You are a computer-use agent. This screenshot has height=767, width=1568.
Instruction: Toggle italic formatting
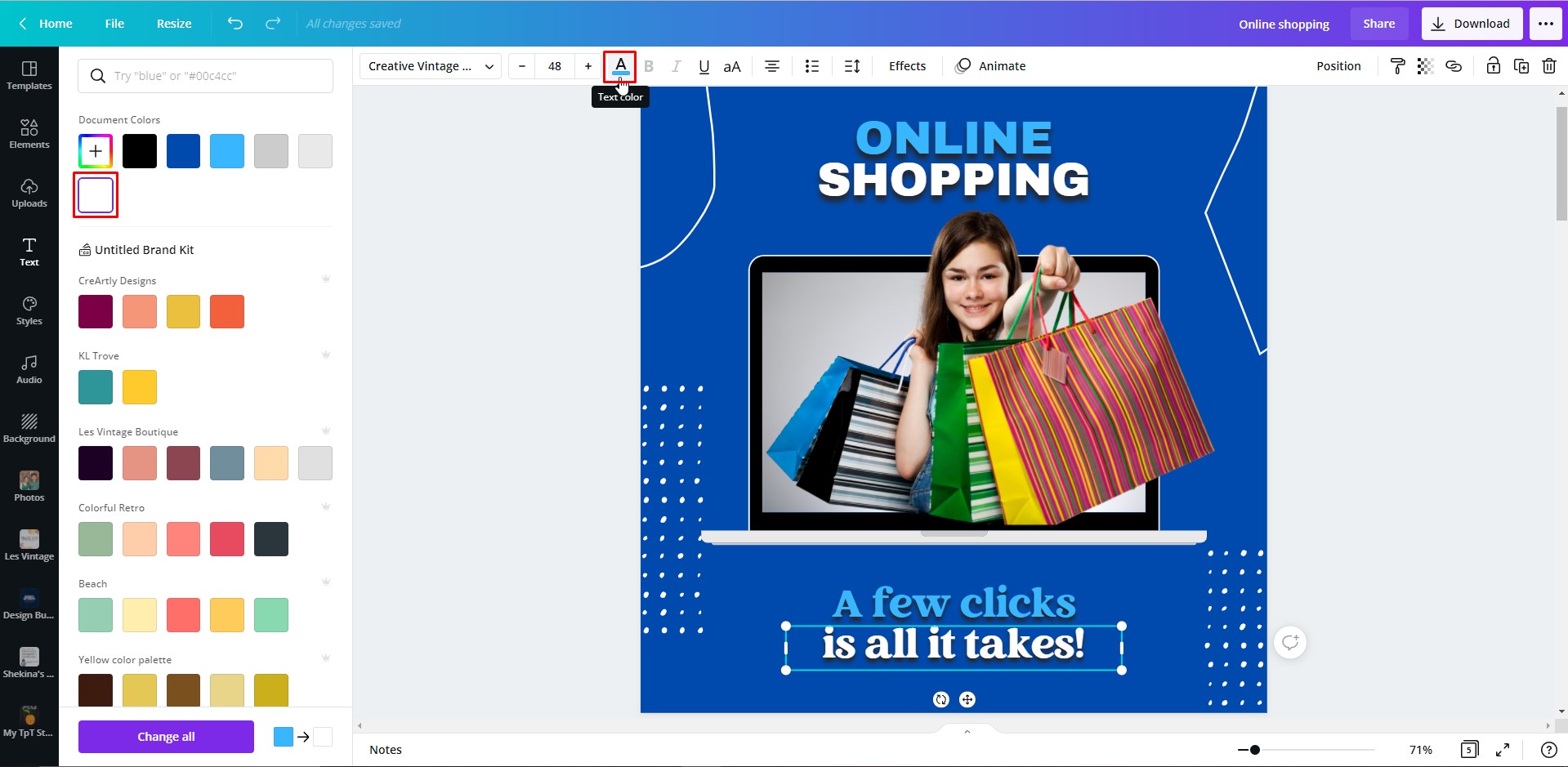pyautogui.click(x=676, y=66)
